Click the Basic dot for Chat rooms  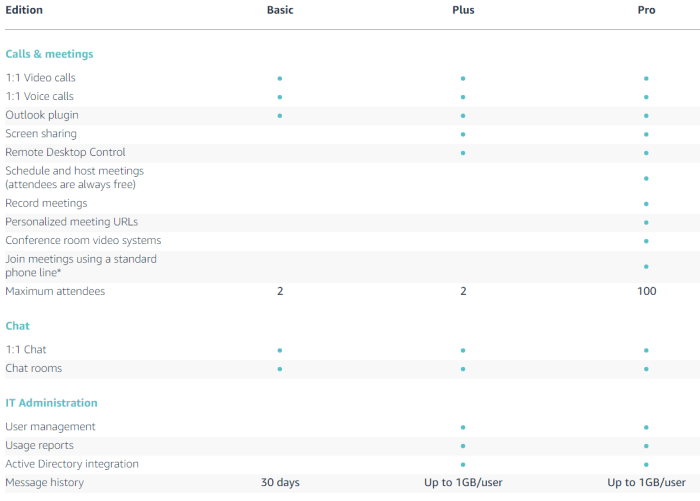coord(280,369)
